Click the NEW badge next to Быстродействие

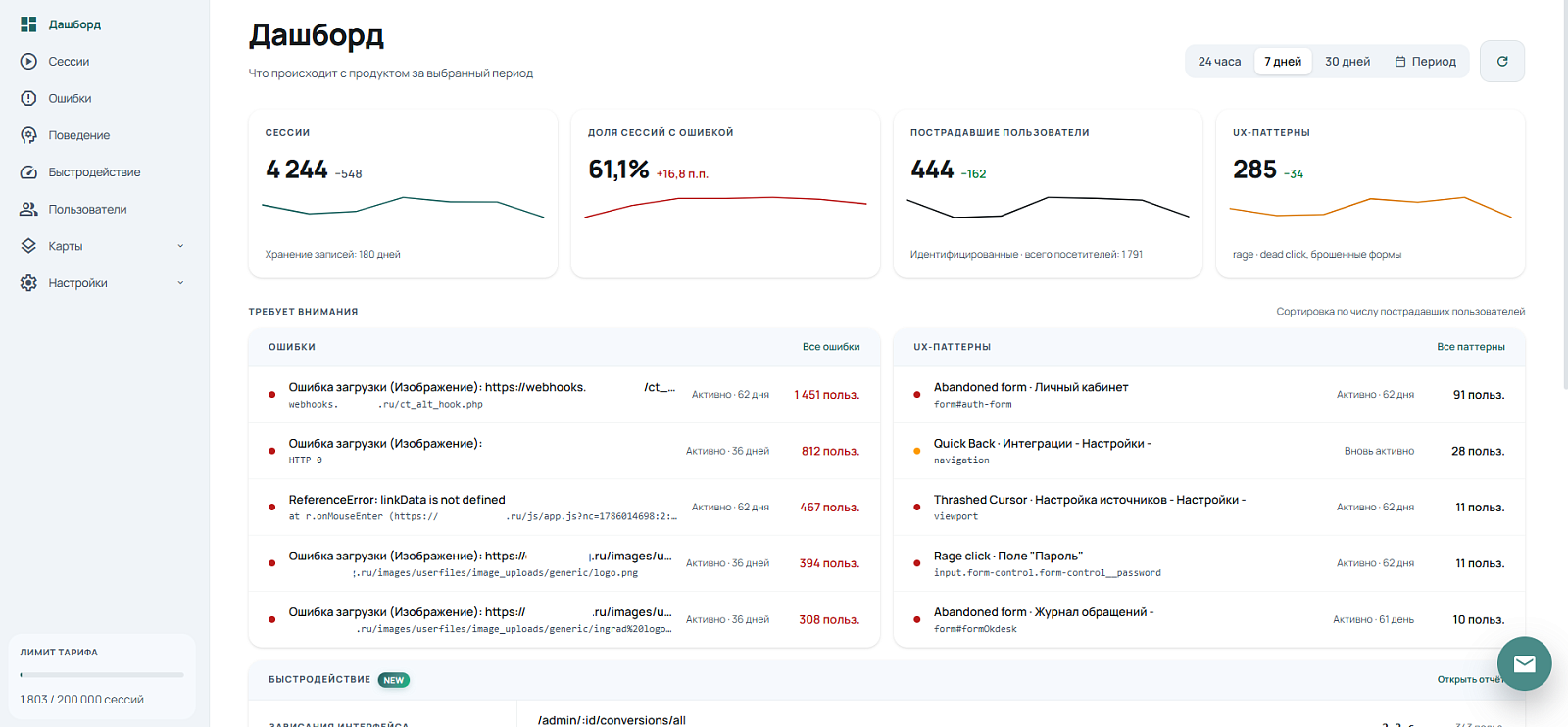tap(394, 680)
